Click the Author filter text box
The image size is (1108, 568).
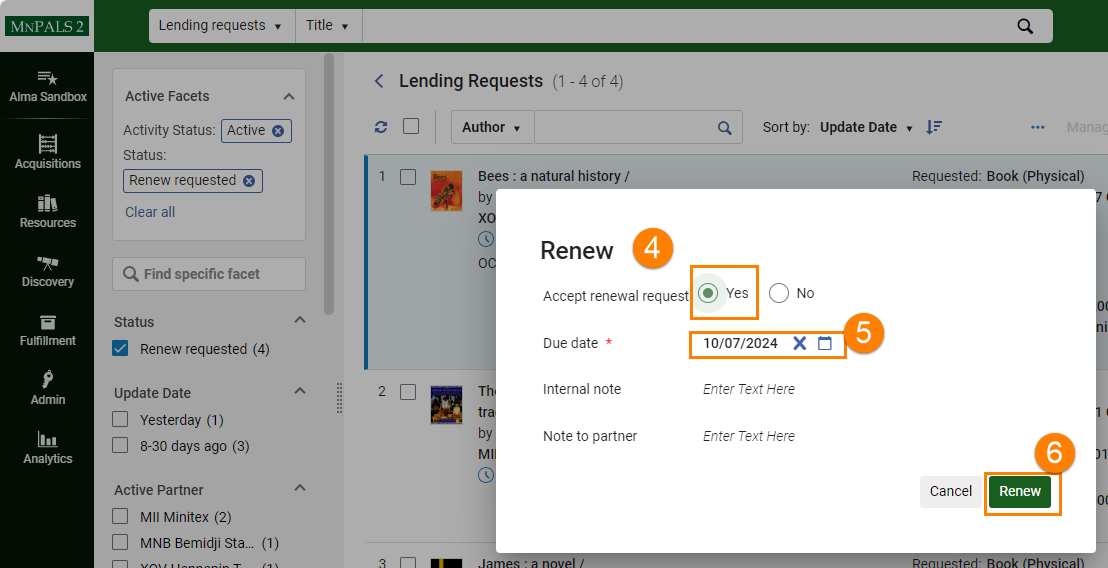625,127
